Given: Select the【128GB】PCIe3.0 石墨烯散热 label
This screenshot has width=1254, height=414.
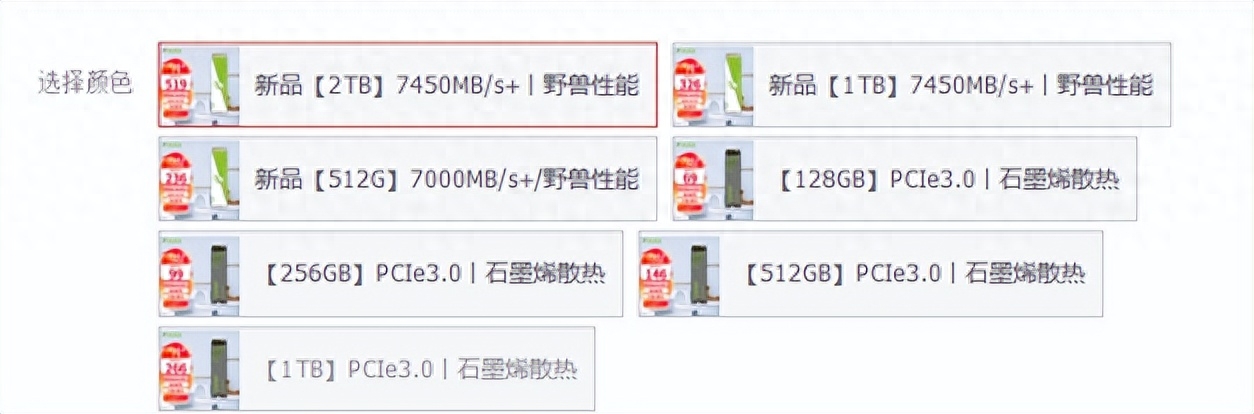Looking at the screenshot, I should tap(948, 180).
